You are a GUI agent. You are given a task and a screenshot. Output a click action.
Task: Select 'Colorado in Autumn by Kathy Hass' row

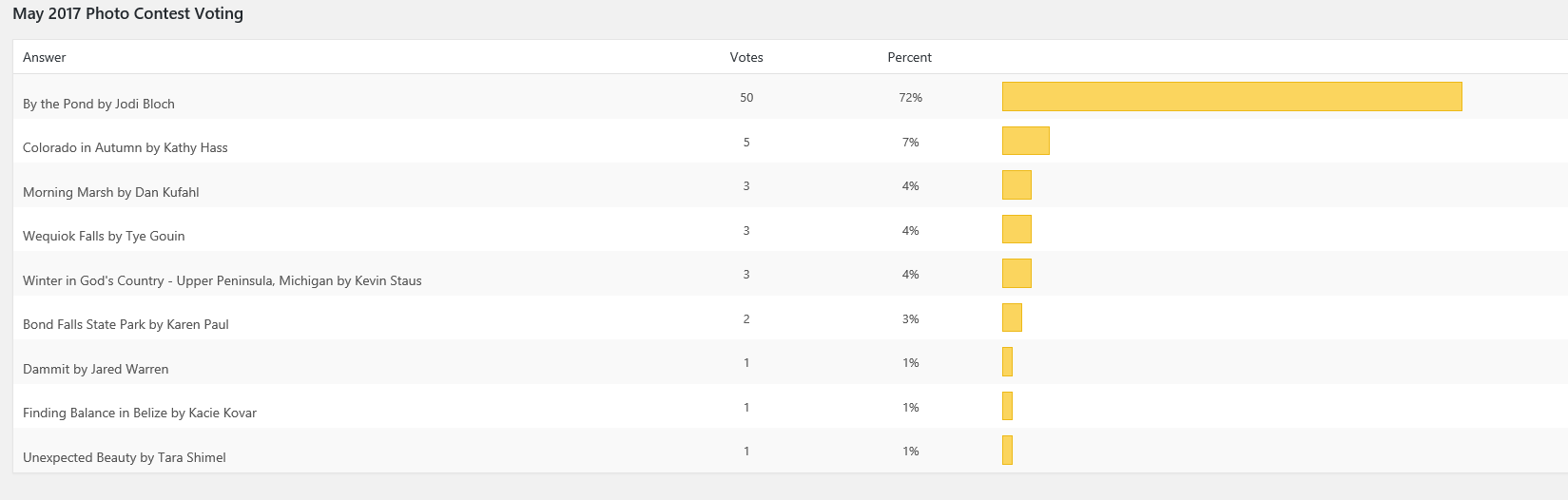(x=126, y=147)
